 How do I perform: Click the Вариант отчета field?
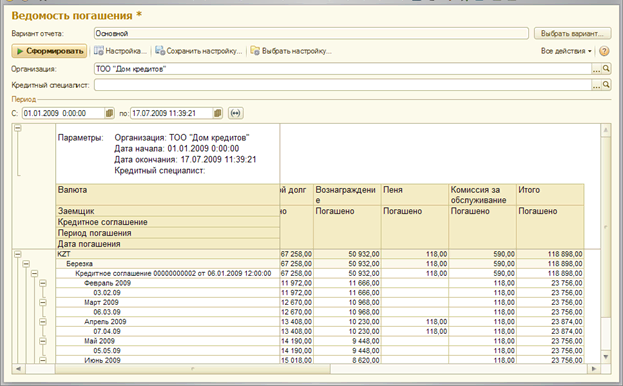pyautogui.click(x=311, y=33)
